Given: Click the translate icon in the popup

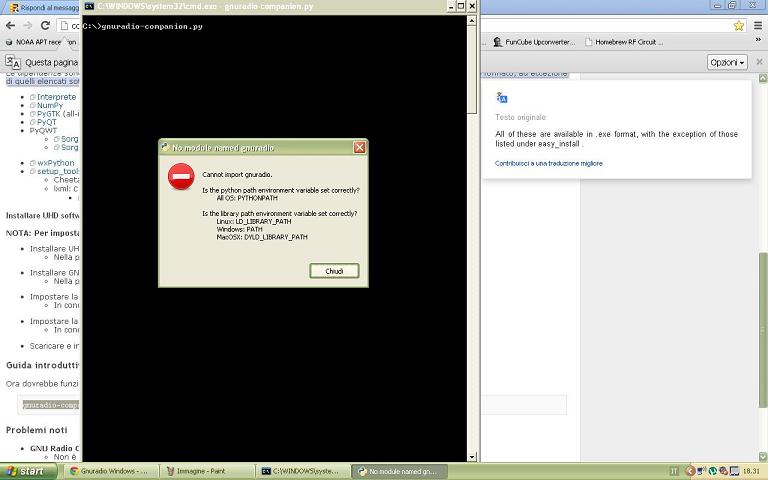Looking at the screenshot, I should click(502, 98).
